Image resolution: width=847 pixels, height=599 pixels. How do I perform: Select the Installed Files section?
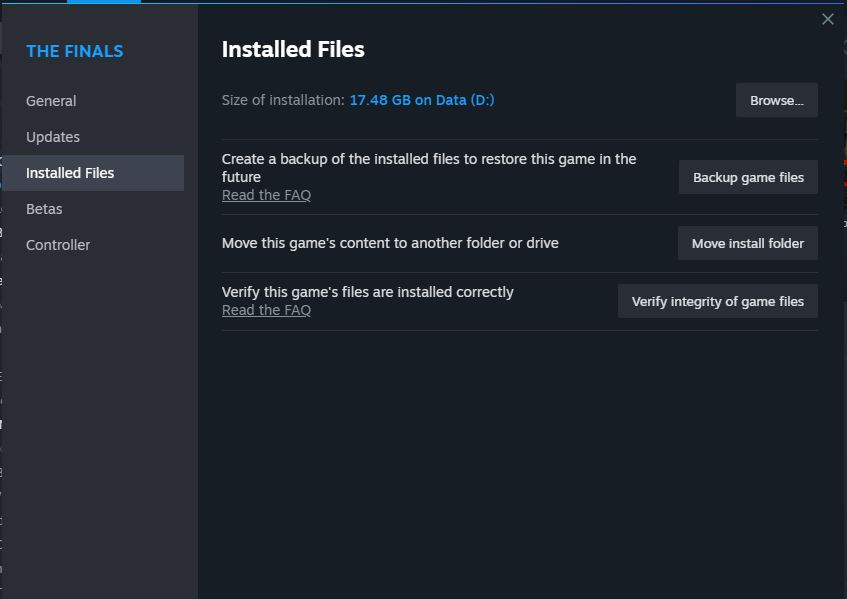coord(70,172)
